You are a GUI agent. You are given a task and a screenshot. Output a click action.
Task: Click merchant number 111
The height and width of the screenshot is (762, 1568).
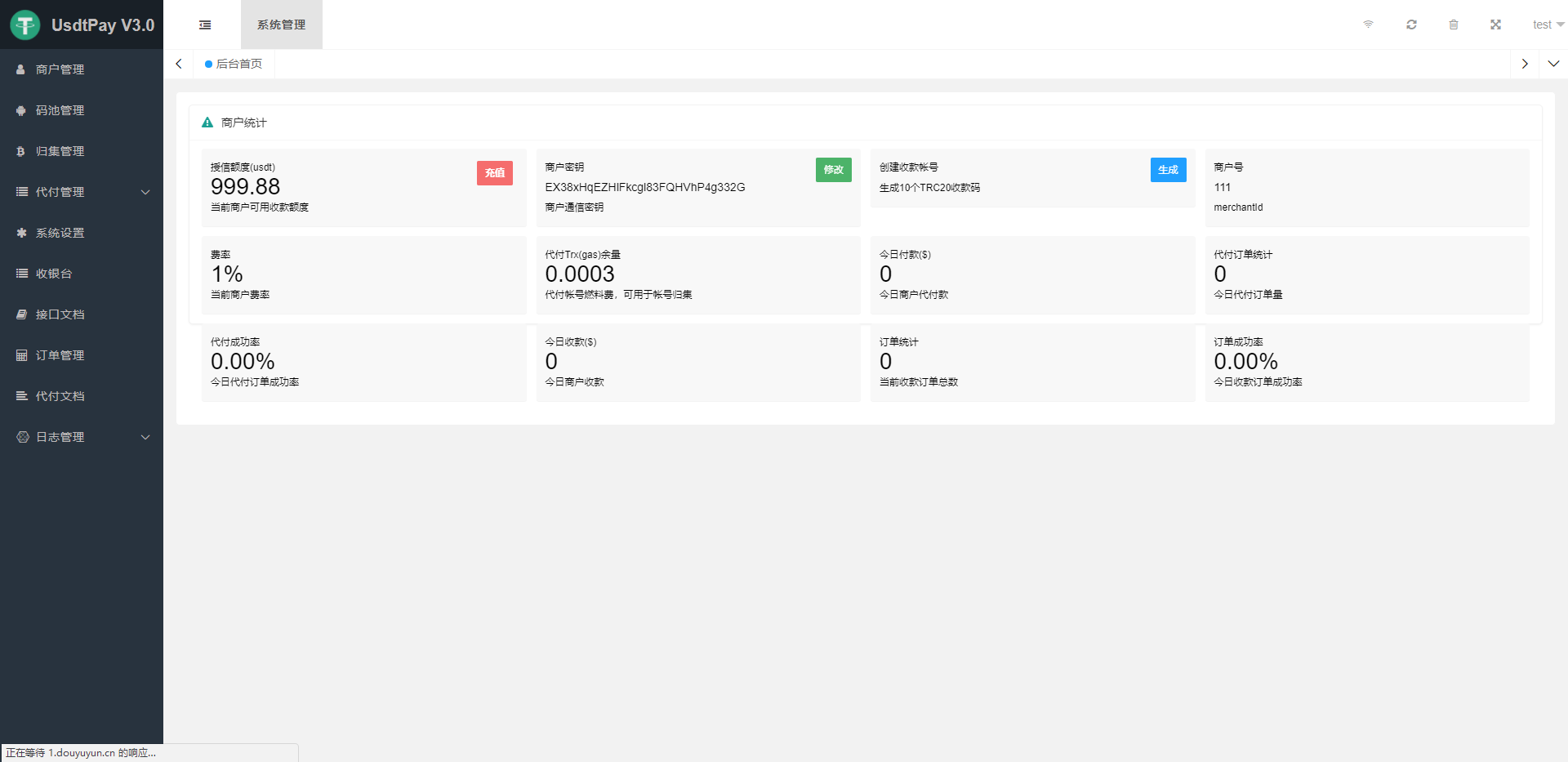tap(1222, 187)
